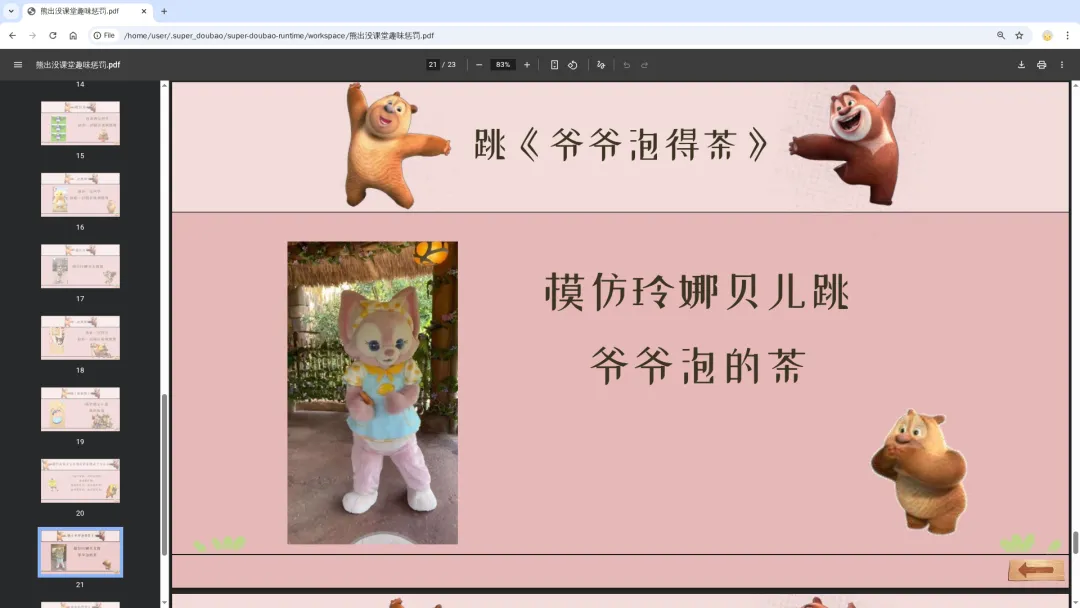Reload the current page

click(52, 35)
